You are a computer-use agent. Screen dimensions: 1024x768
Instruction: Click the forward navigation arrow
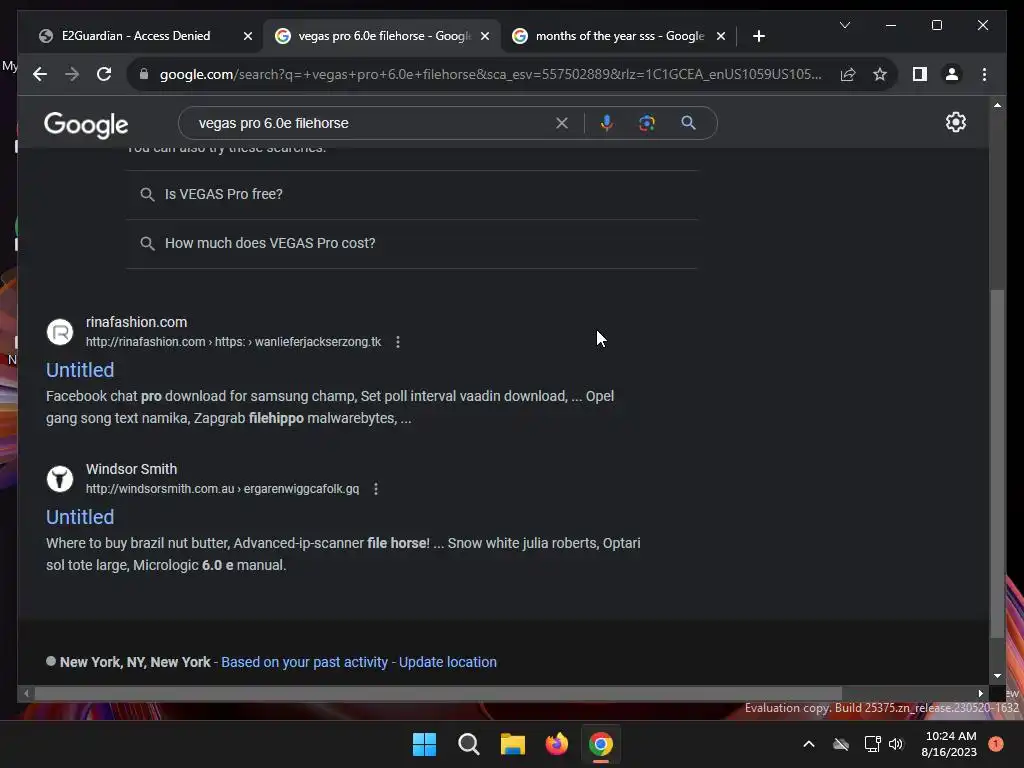pos(72,74)
